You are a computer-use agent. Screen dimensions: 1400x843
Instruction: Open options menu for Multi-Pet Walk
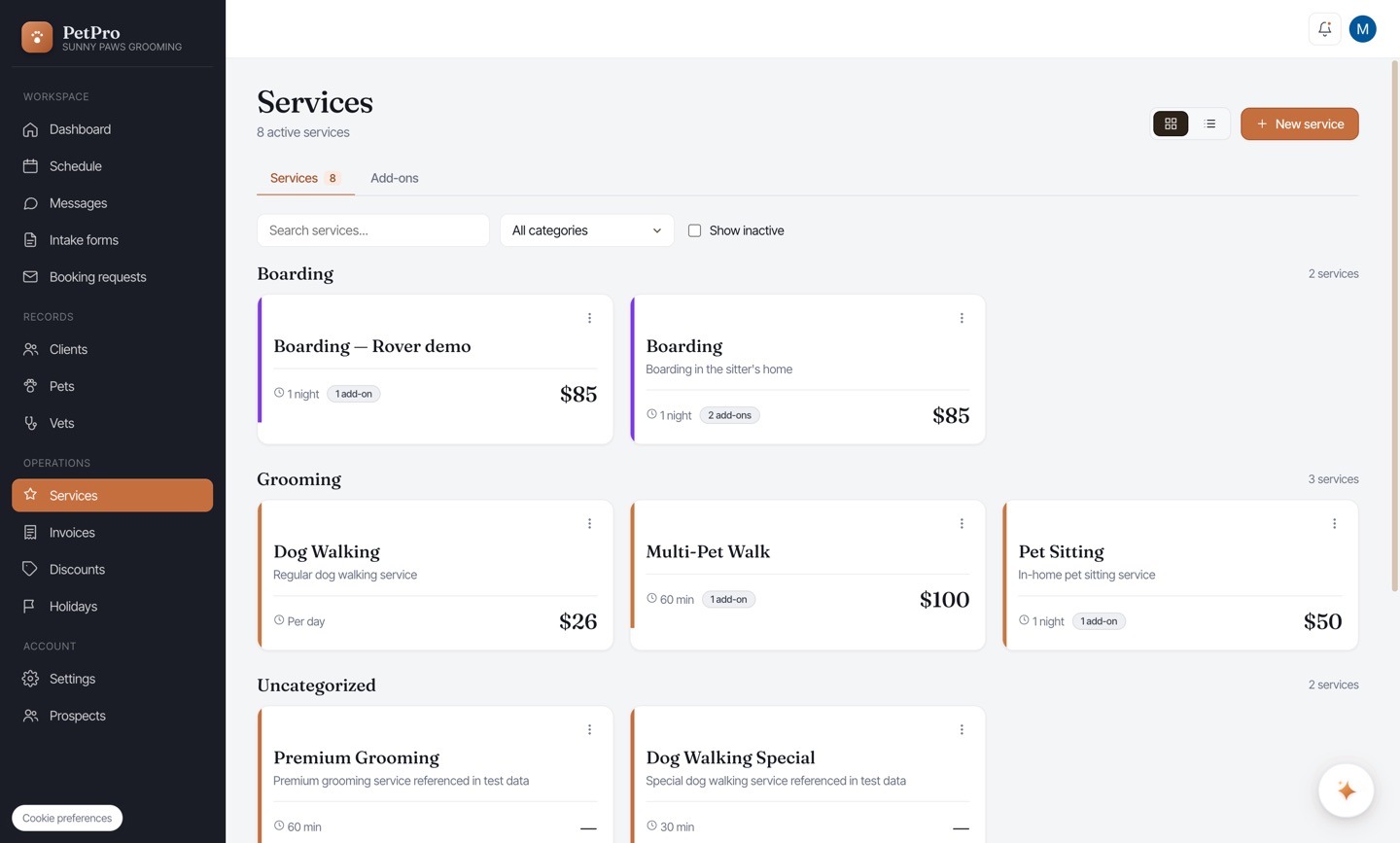point(962,523)
